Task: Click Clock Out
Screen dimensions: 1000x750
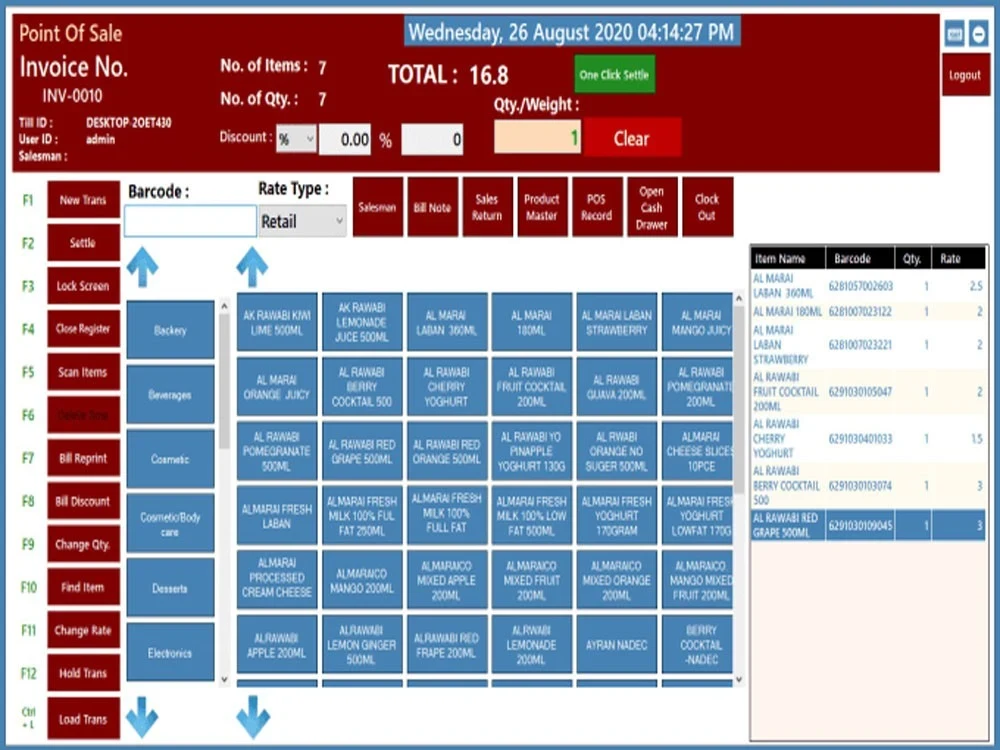Action: 707,207
